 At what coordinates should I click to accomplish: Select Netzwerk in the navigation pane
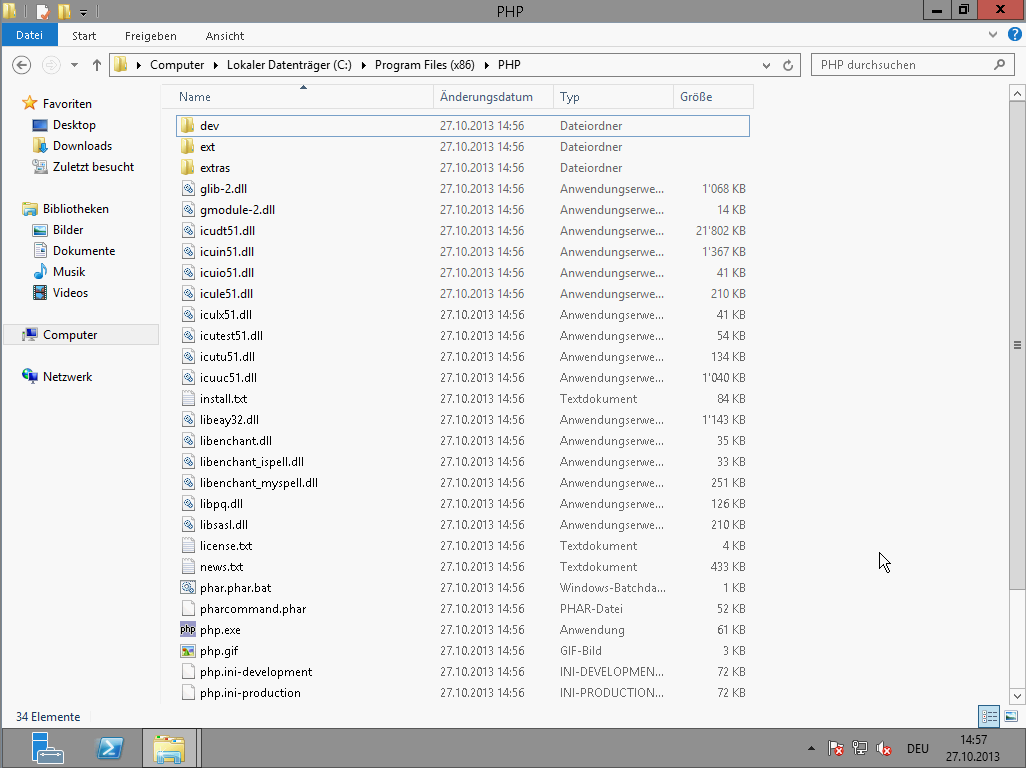click(x=67, y=376)
